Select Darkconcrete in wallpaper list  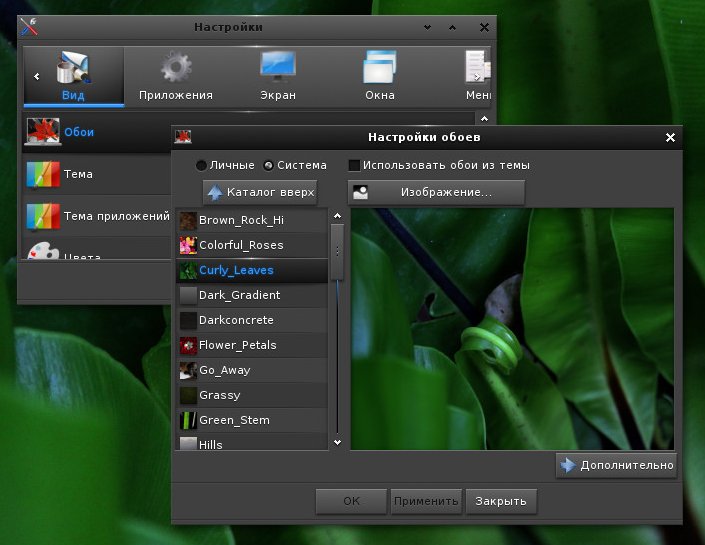click(252, 320)
